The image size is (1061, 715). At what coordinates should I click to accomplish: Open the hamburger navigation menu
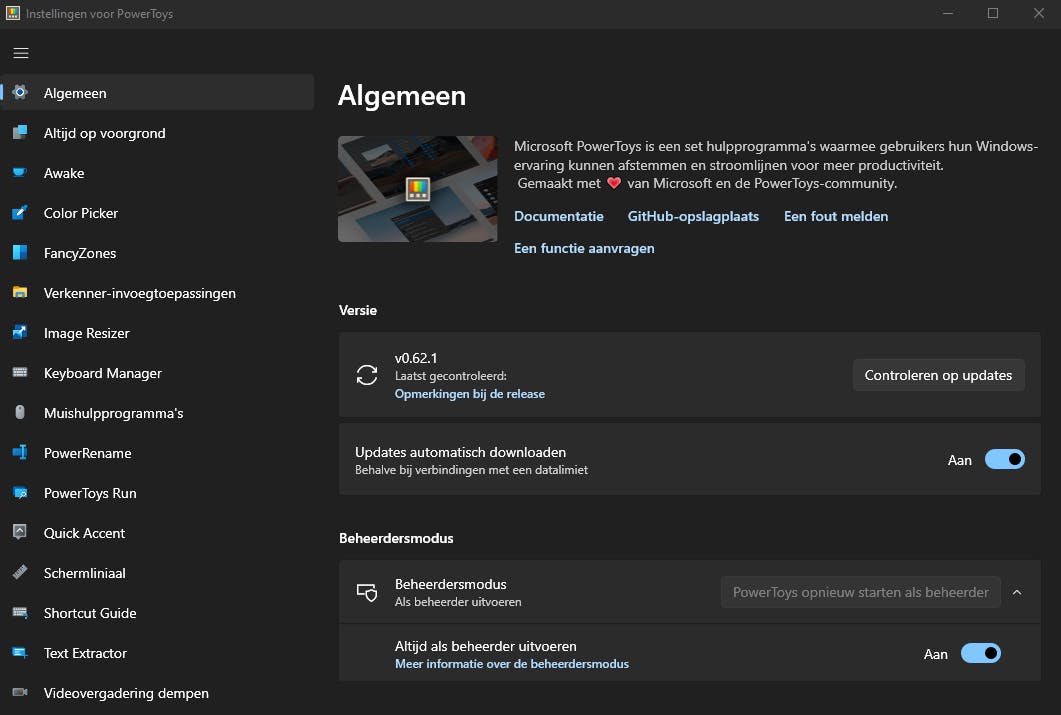(21, 53)
